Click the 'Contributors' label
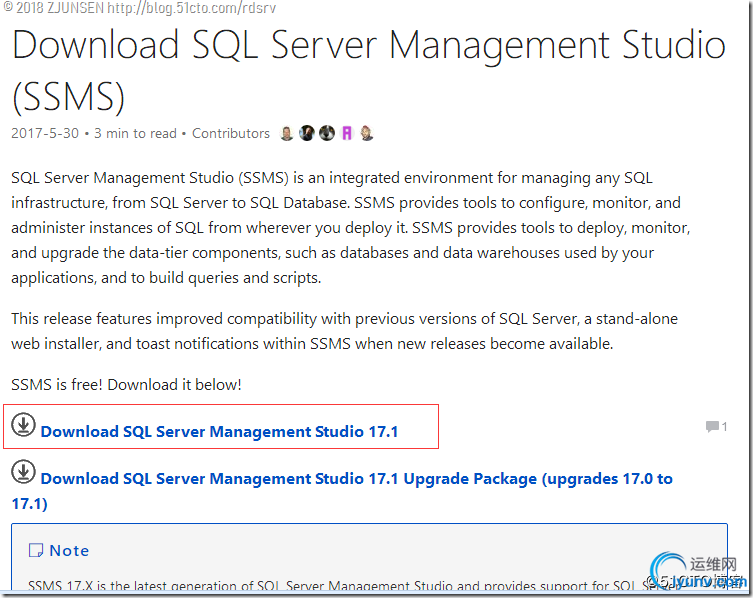753x598 pixels. (231, 133)
